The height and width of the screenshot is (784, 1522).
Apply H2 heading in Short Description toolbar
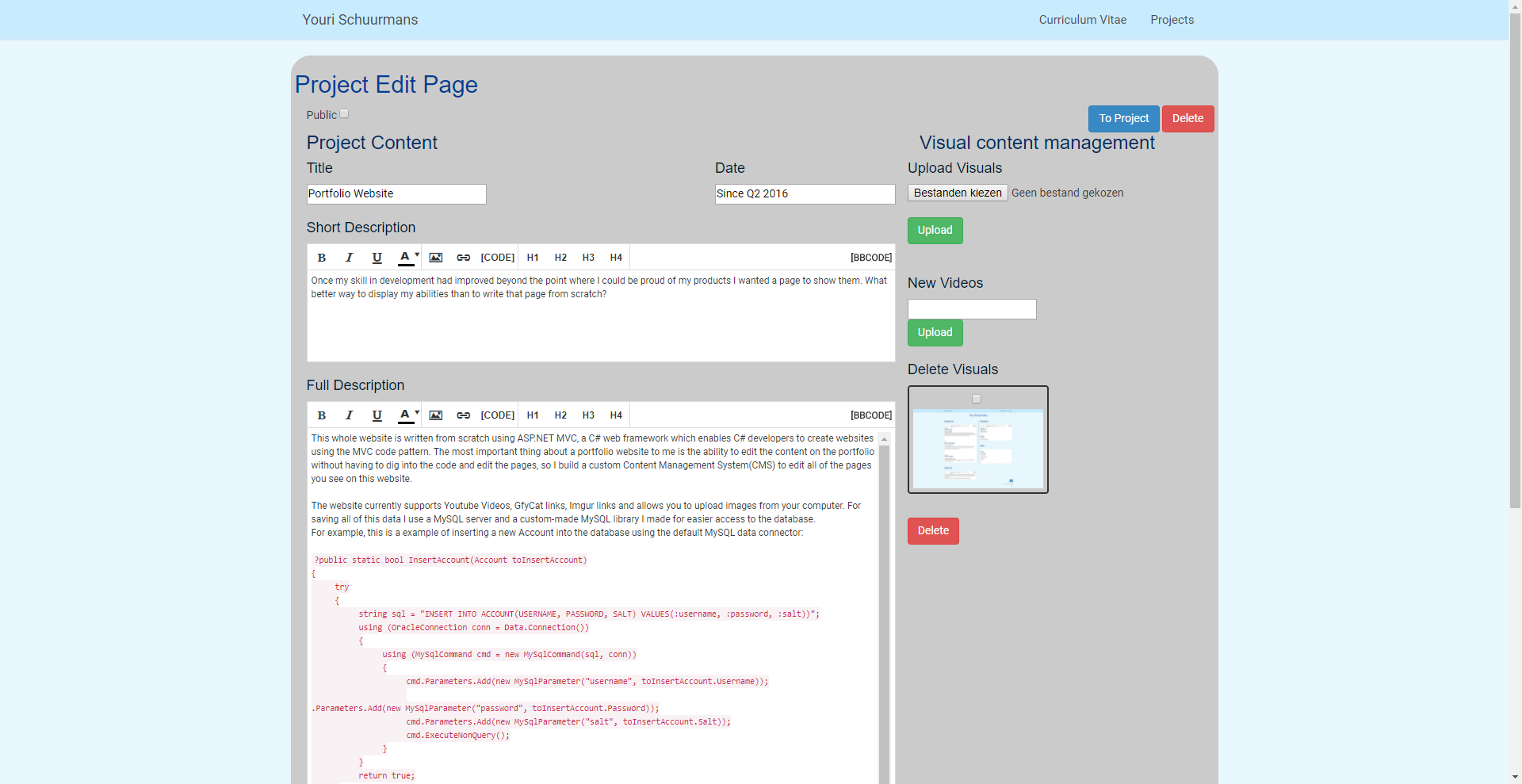pyautogui.click(x=560, y=258)
